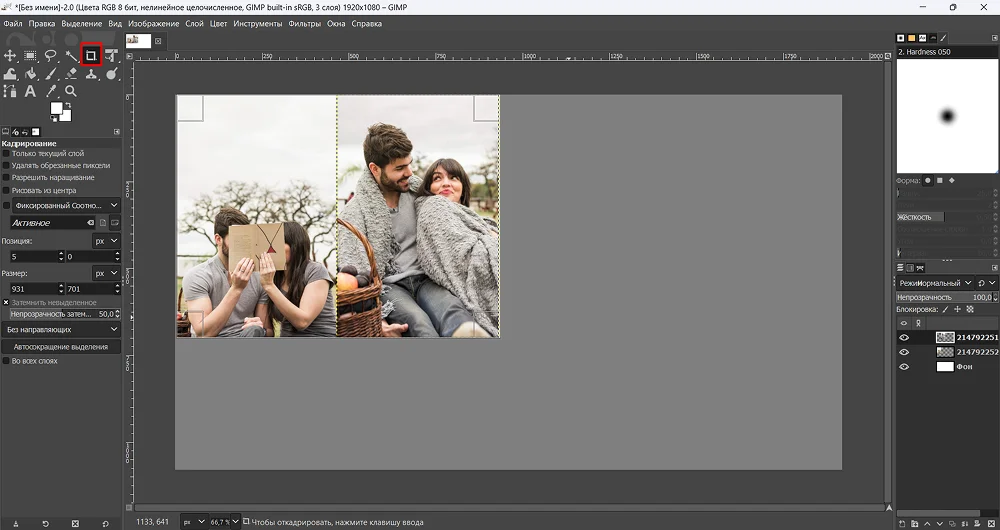This screenshot has height=530, width=1000.
Task: Open the Фильтры menu
Action: (x=304, y=23)
